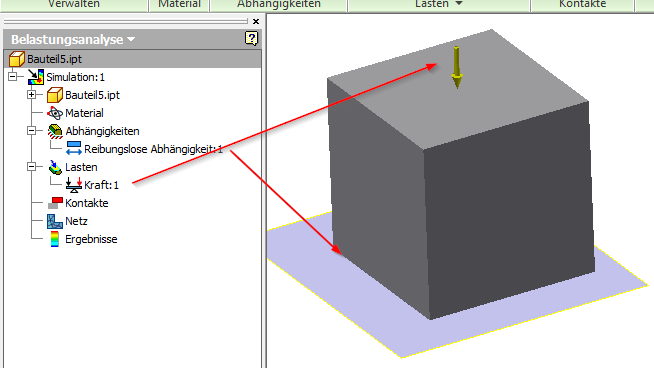
Task: Select the Kontakte tree label
Action: point(87,203)
